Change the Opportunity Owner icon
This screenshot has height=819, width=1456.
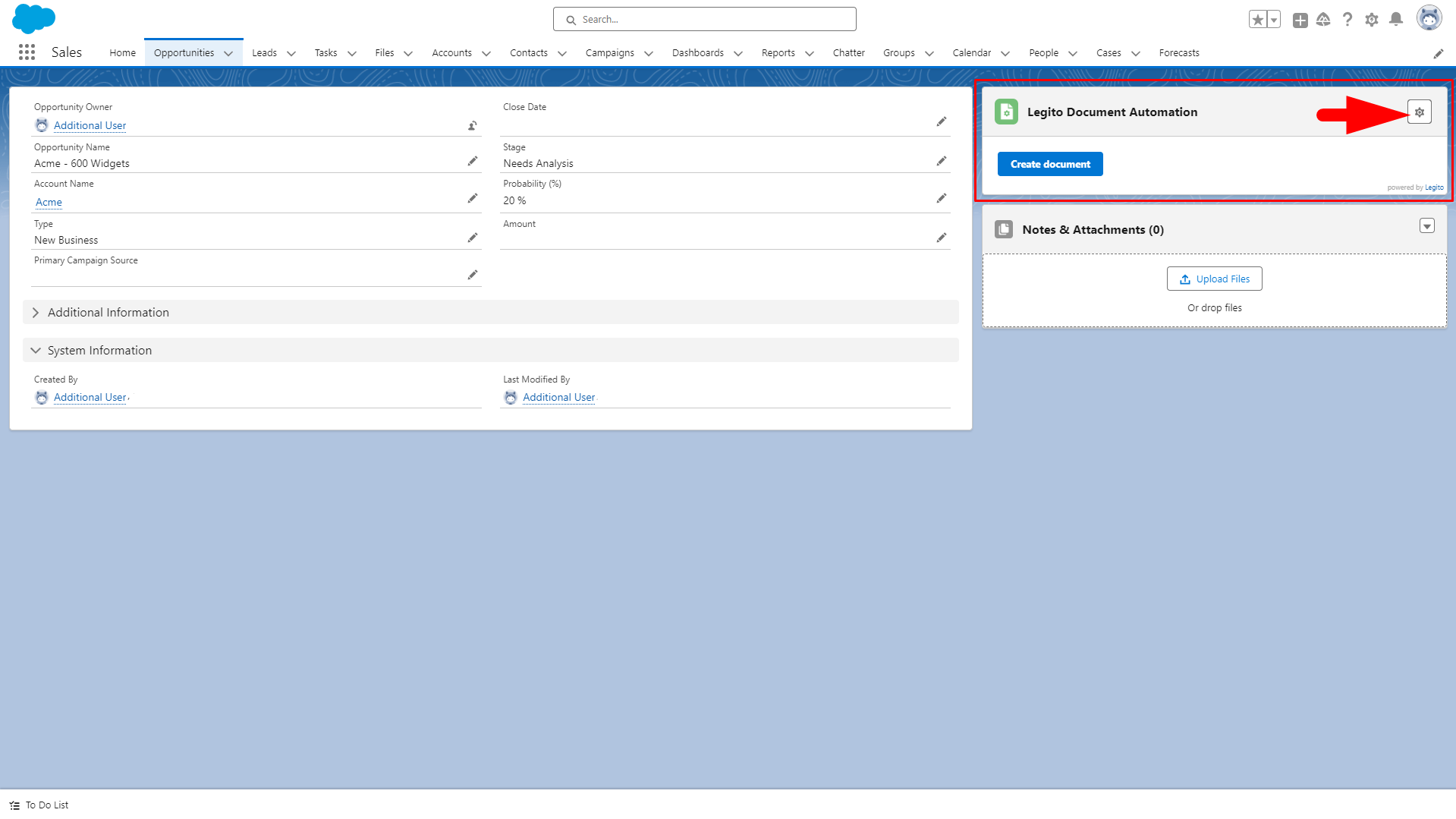click(473, 125)
